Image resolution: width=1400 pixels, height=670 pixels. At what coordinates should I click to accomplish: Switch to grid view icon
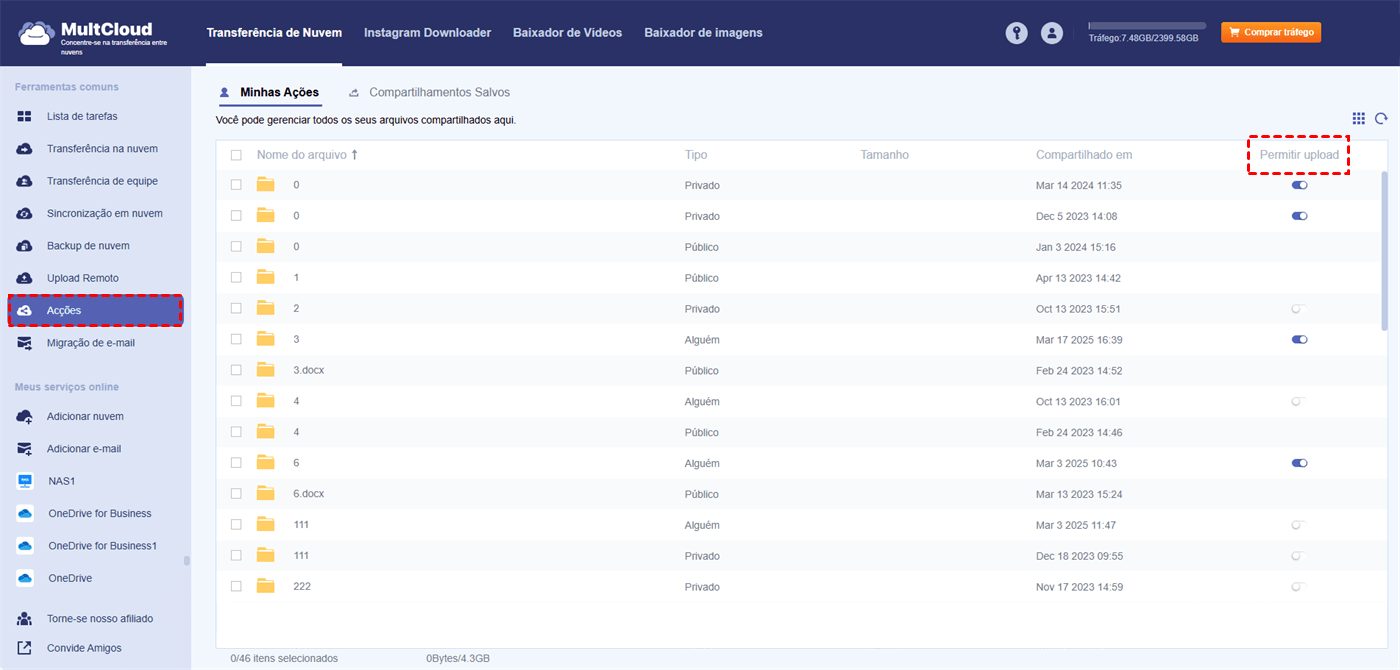point(1358,118)
